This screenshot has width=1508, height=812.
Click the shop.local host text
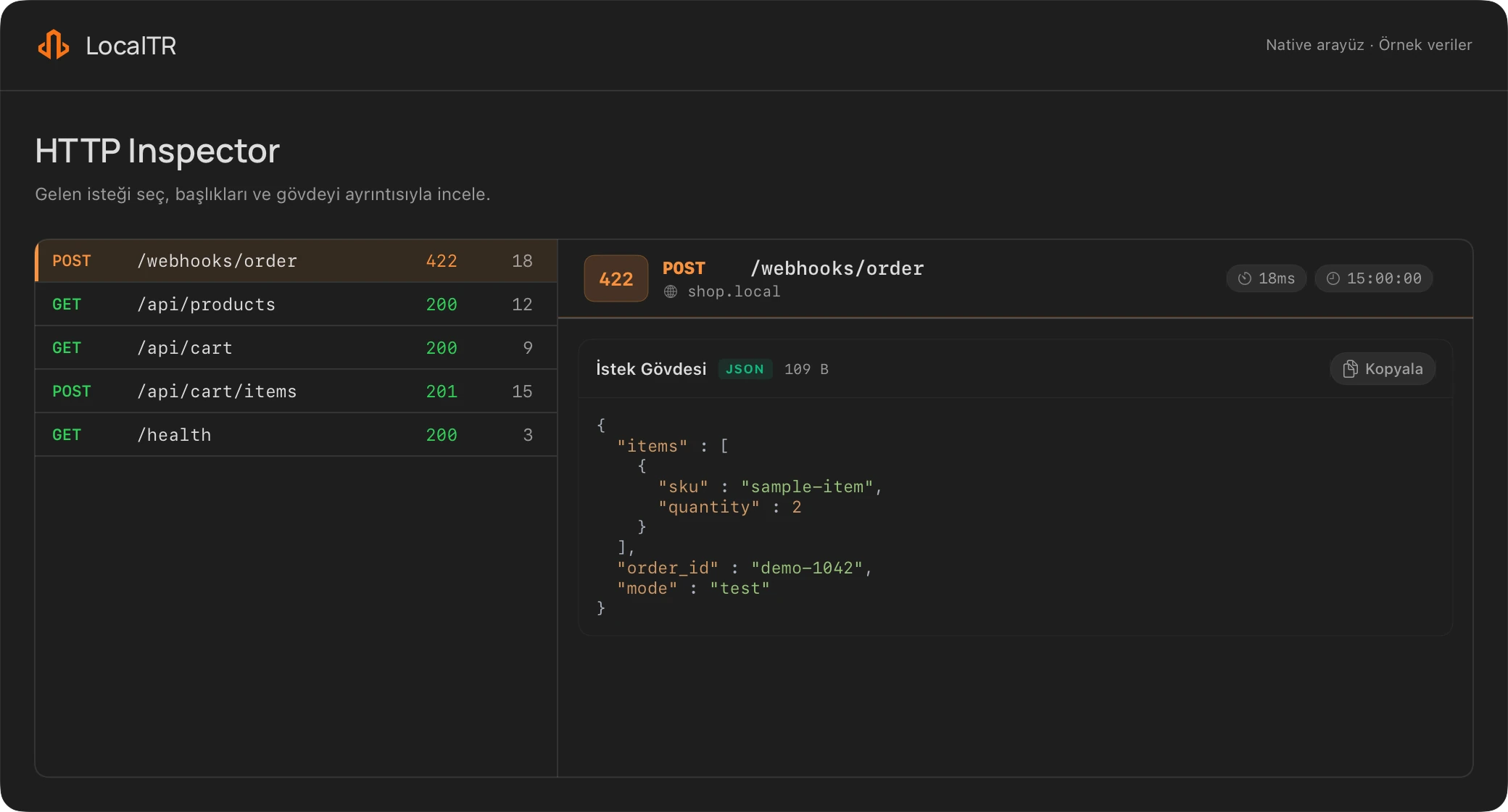click(x=734, y=291)
